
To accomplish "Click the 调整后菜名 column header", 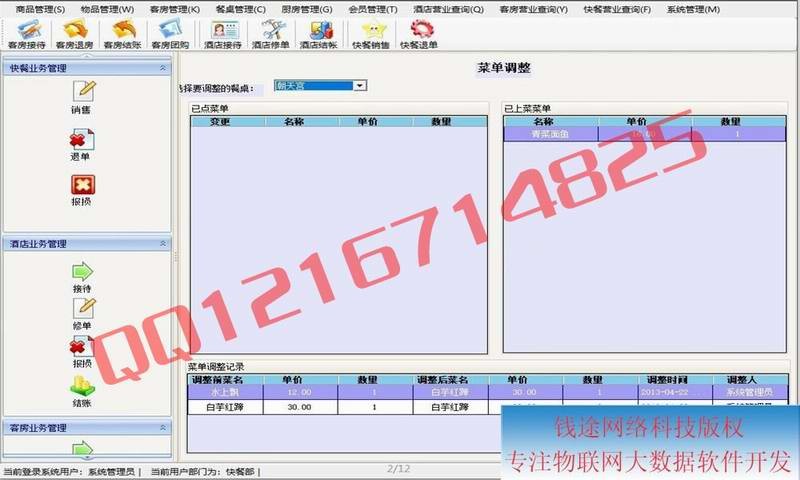I will (x=451, y=380).
